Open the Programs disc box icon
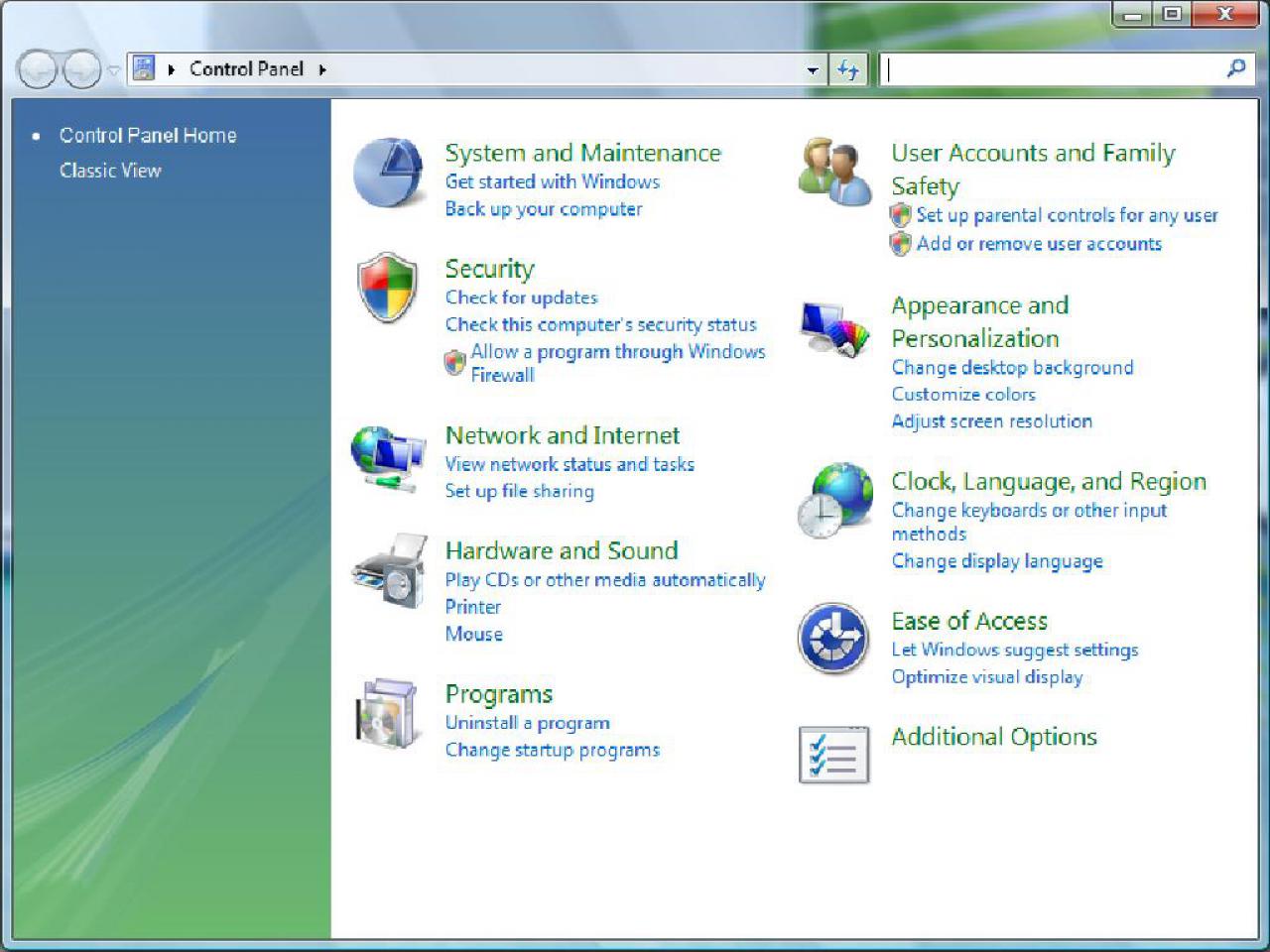 [387, 713]
